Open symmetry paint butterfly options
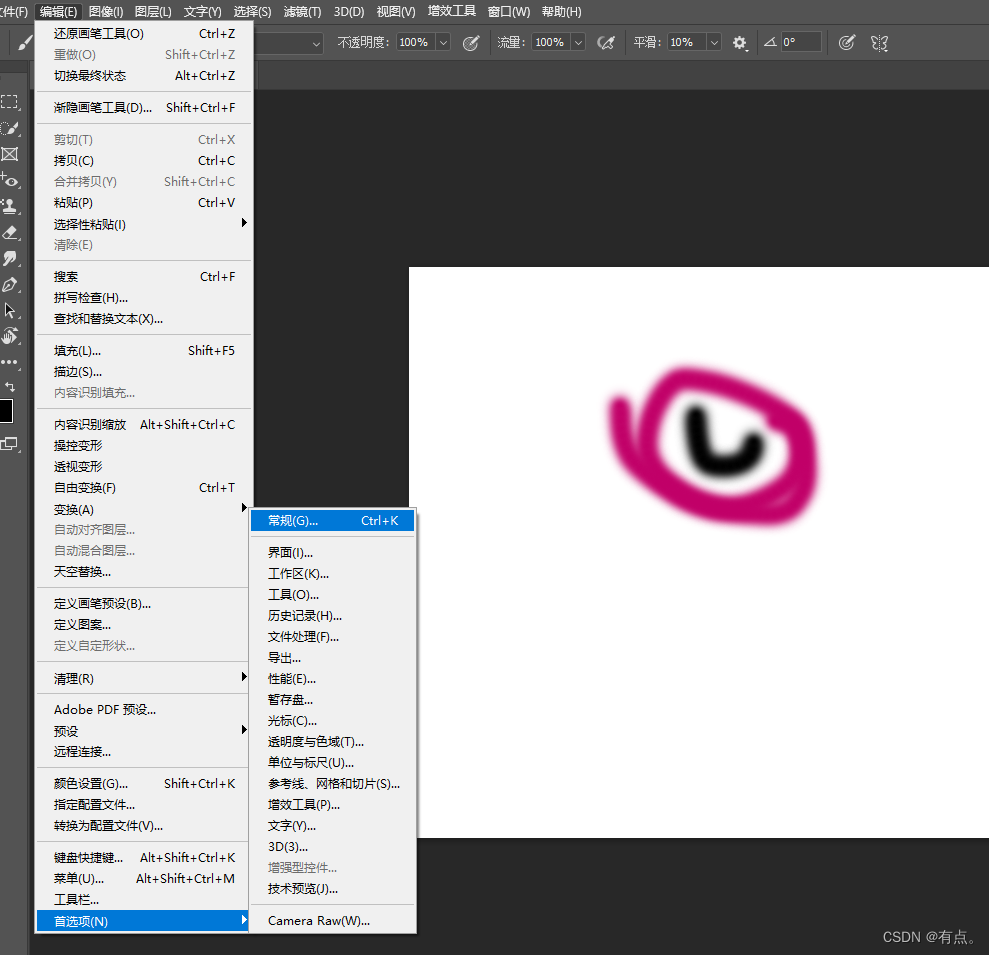Viewport: 989px width, 955px height. tap(879, 43)
